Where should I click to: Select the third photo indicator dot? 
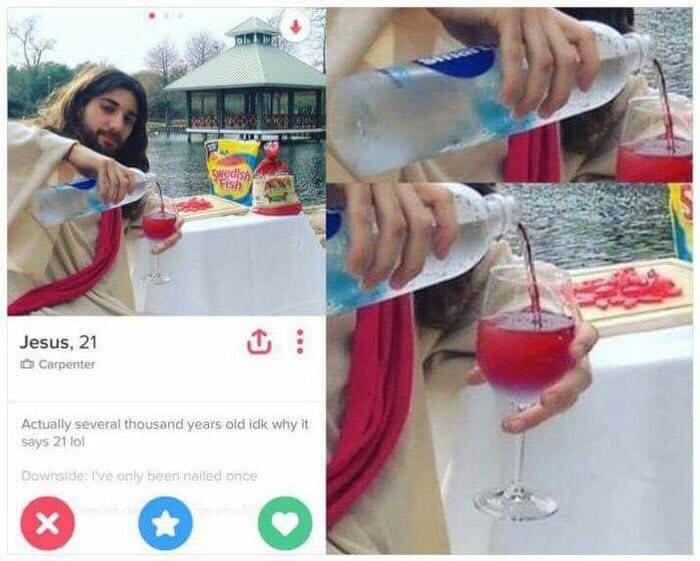[x=180, y=16]
